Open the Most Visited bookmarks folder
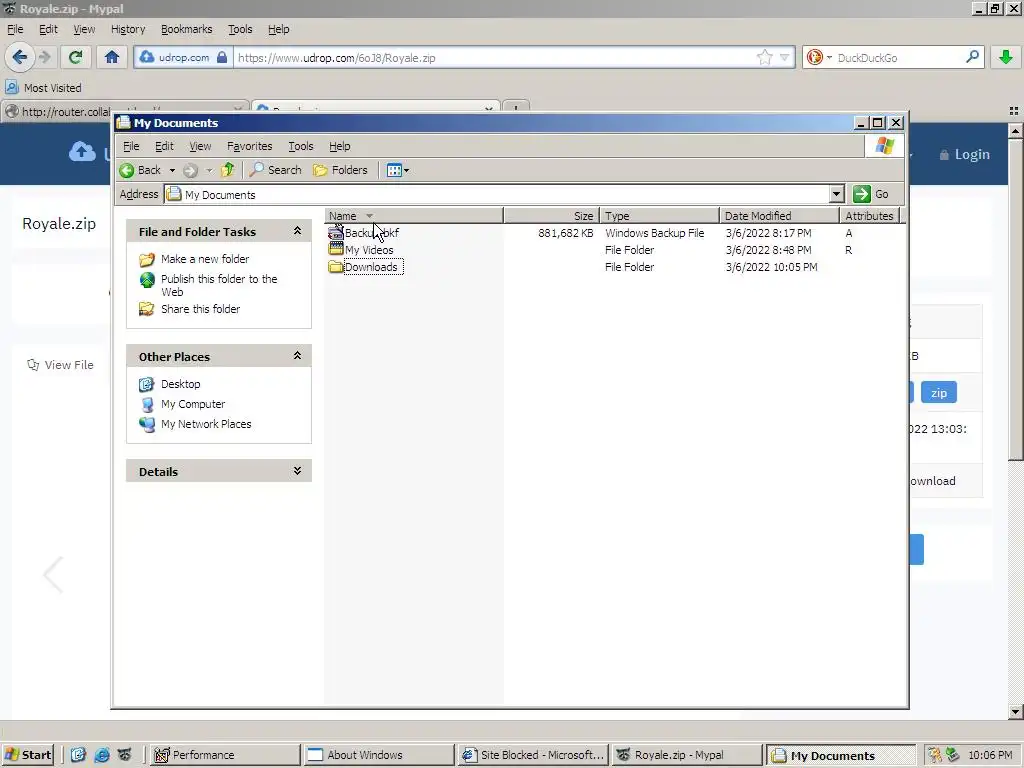The width and height of the screenshot is (1024, 768). [44, 88]
